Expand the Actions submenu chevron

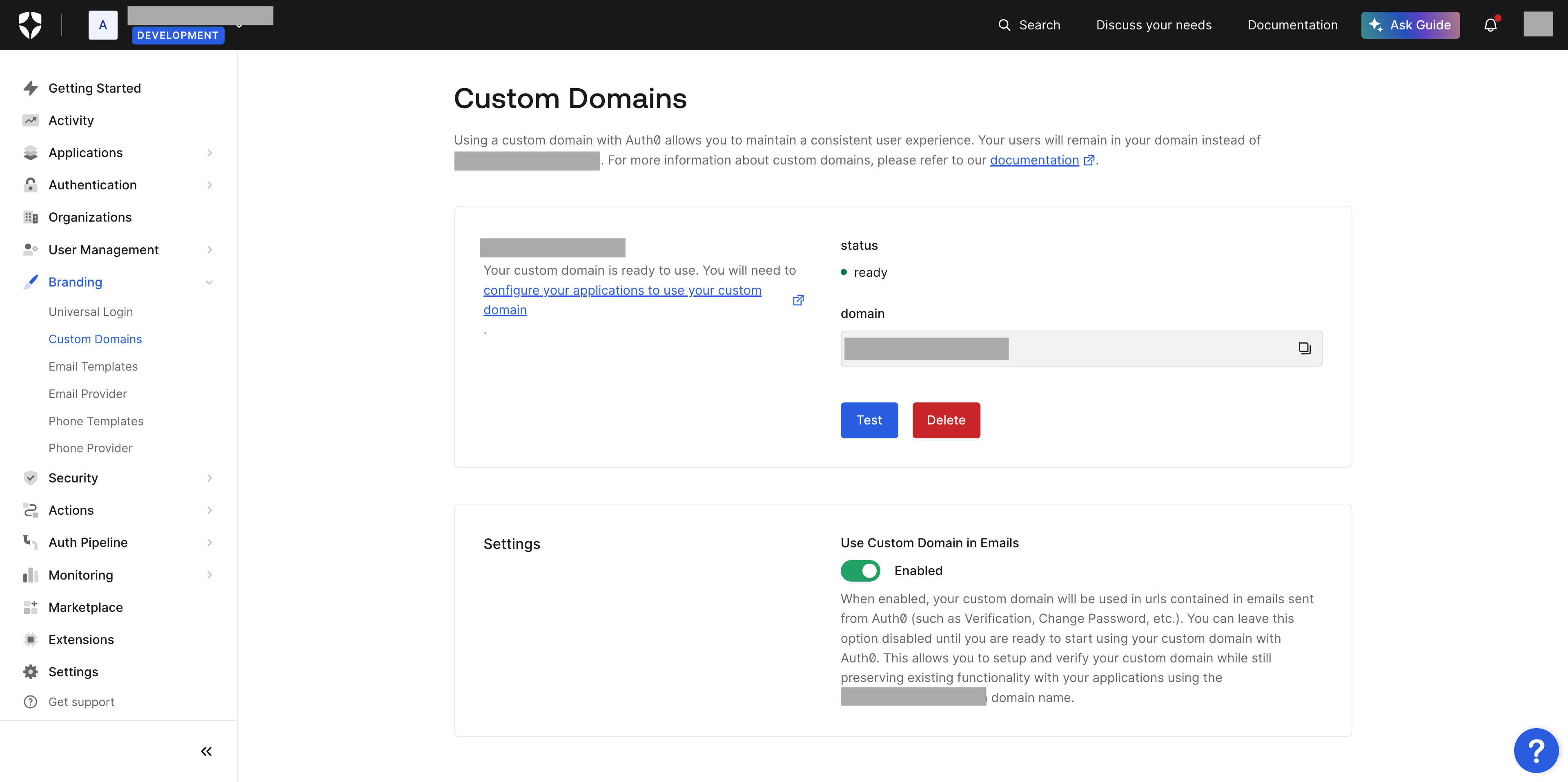(209, 510)
